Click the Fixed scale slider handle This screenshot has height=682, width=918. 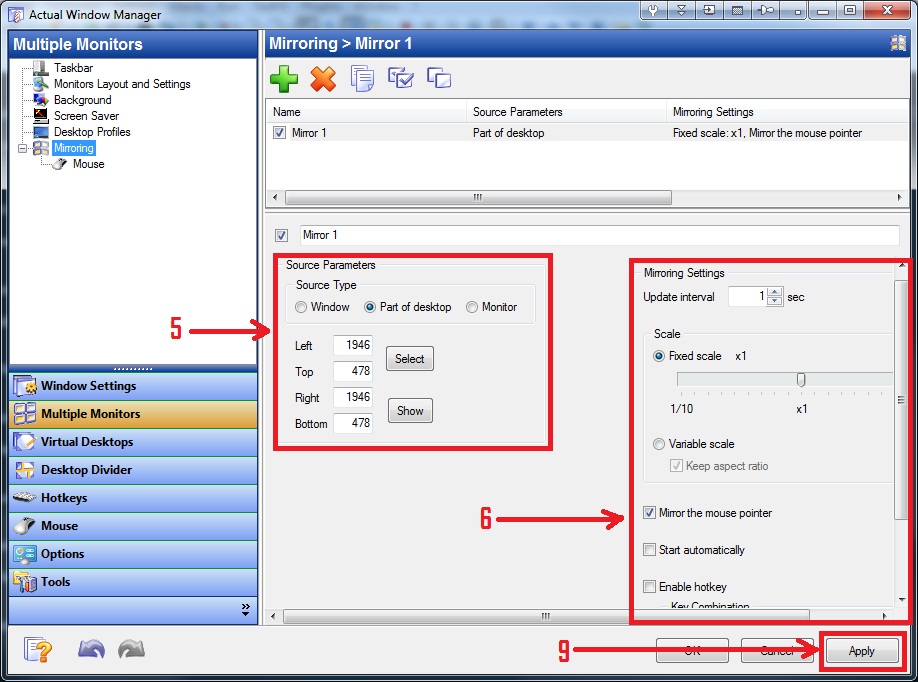801,380
